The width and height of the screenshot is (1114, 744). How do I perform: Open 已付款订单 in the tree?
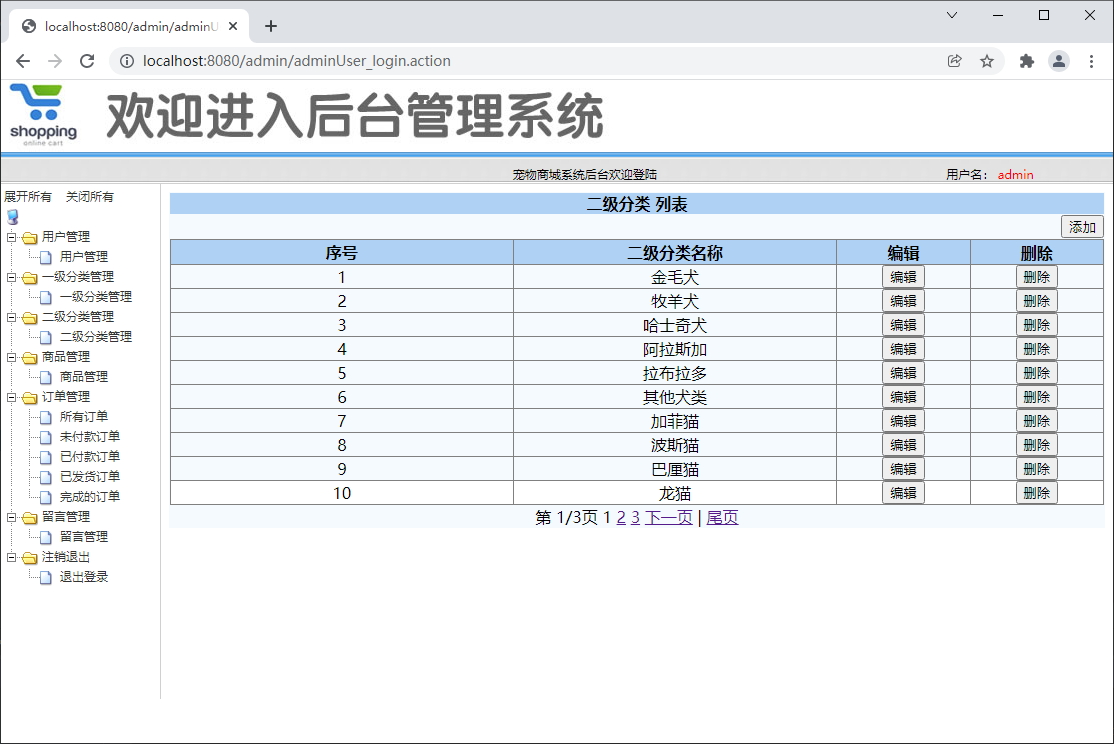[x=90, y=456]
